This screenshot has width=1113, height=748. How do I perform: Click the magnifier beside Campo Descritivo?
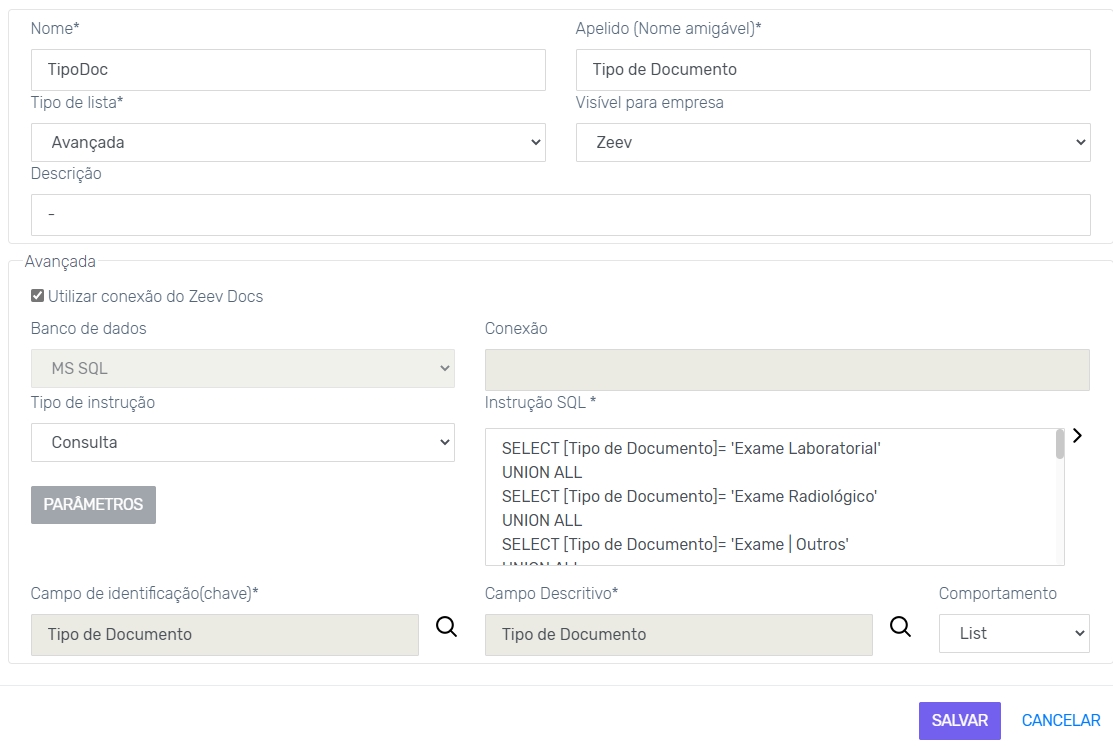pyautogui.click(x=901, y=627)
